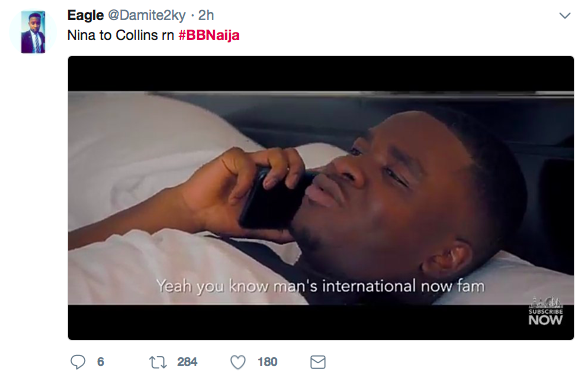Viewport: 583px width, 374px height.
Task: Like the tweet with the heart icon
Action: click(238, 362)
